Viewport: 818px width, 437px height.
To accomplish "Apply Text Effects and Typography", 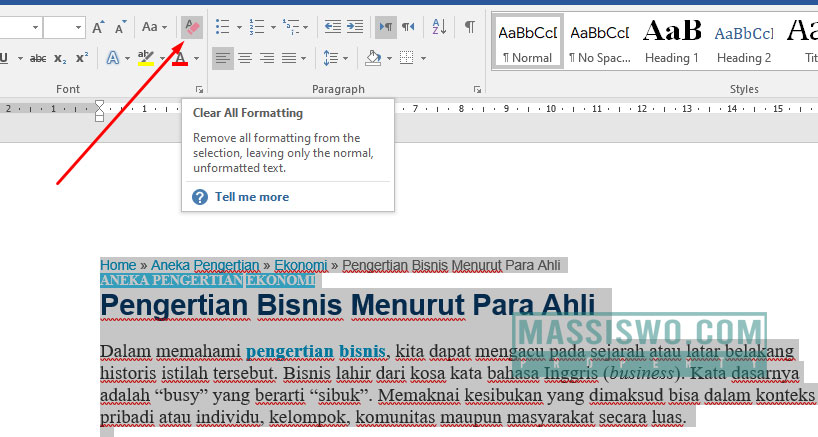I will [x=113, y=58].
